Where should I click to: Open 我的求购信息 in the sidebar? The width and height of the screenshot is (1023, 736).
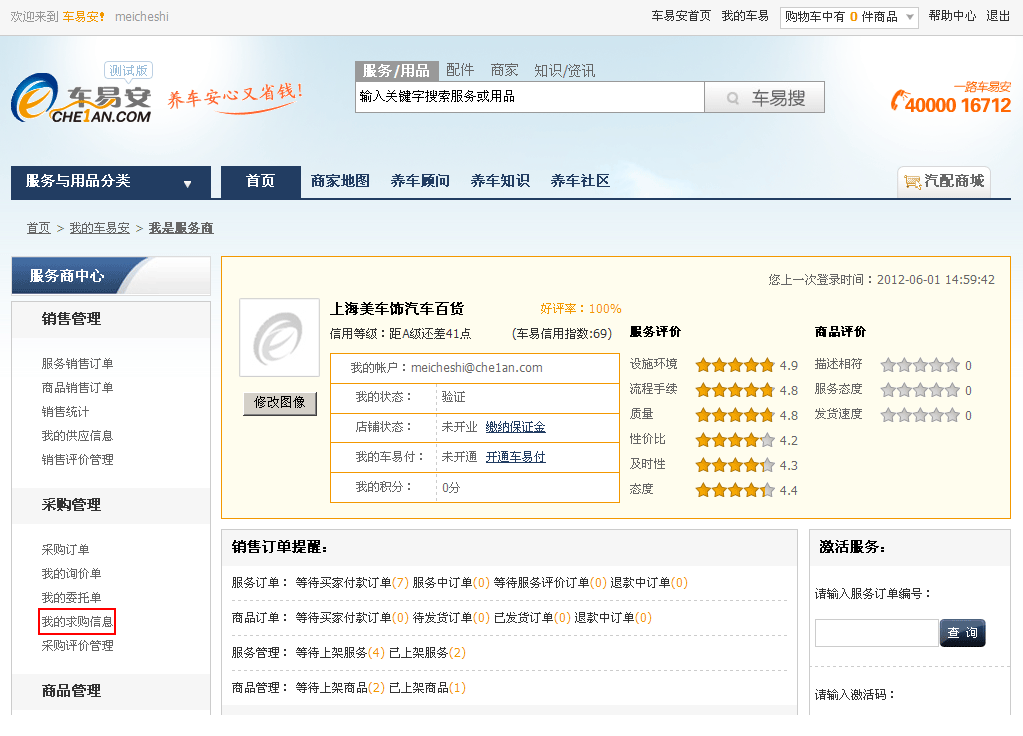(78, 622)
